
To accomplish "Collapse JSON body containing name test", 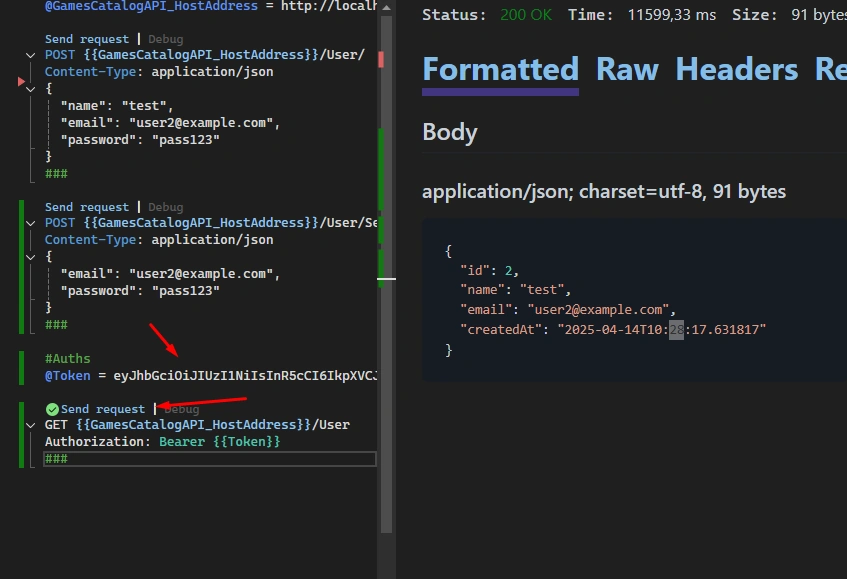I will click(30, 89).
